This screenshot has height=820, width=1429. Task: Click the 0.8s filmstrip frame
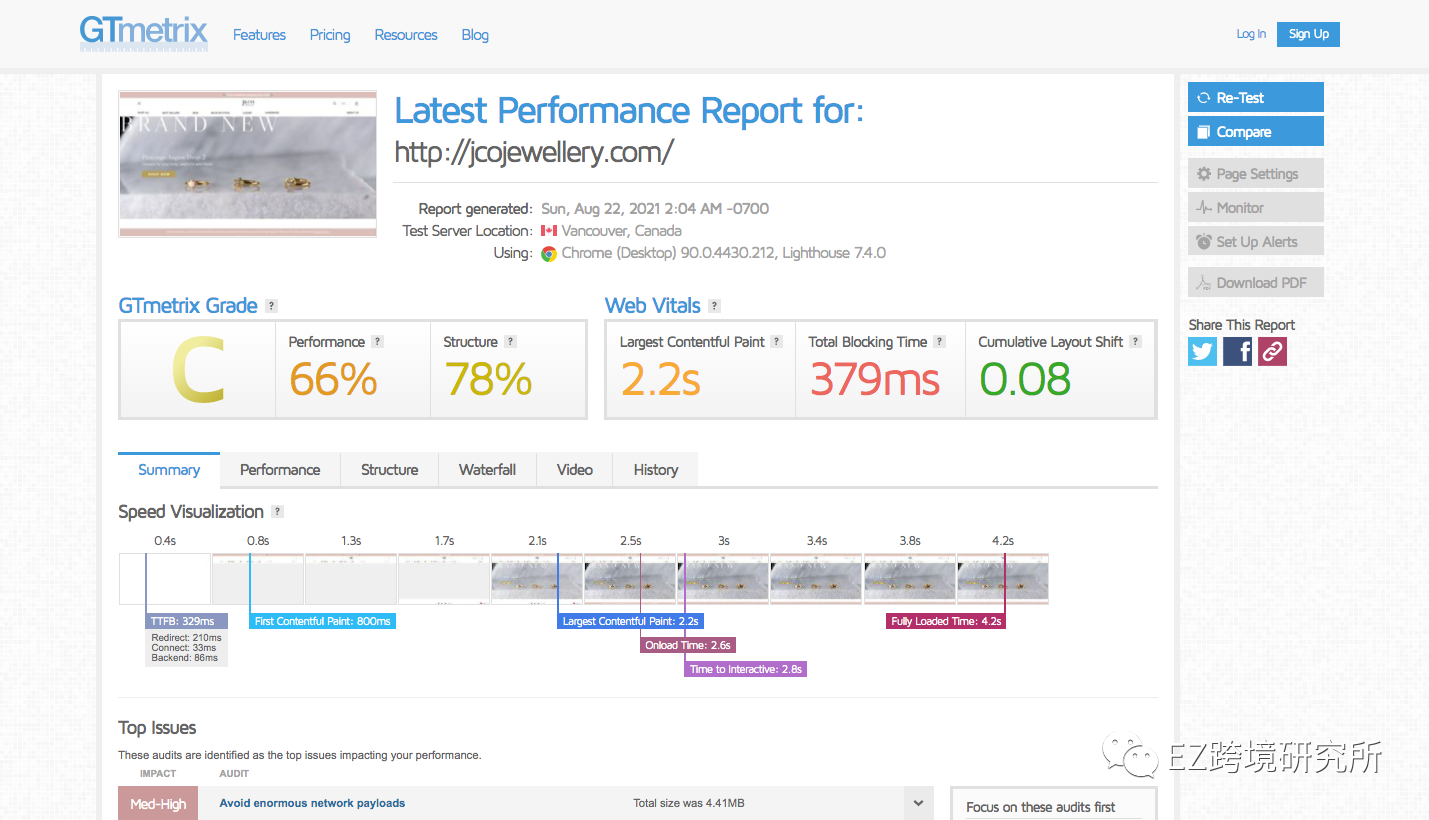click(258, 578)
